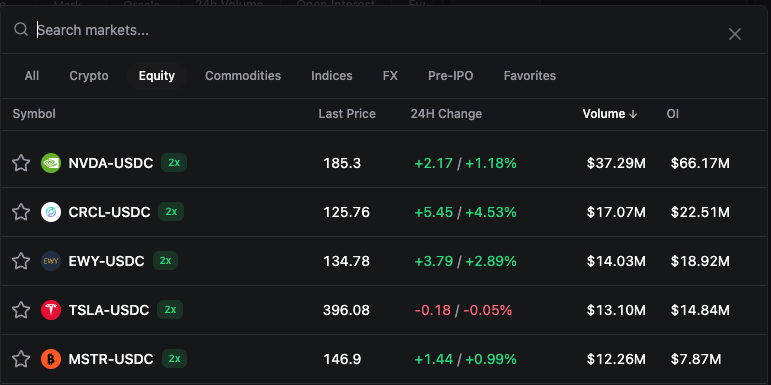Click the $13.10M volume value
The image size is (771, 385).
click(x=616, y=311)
